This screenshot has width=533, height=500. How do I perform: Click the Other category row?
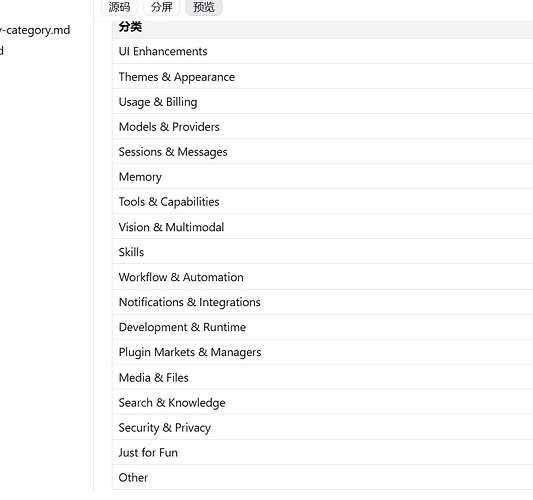322,478
